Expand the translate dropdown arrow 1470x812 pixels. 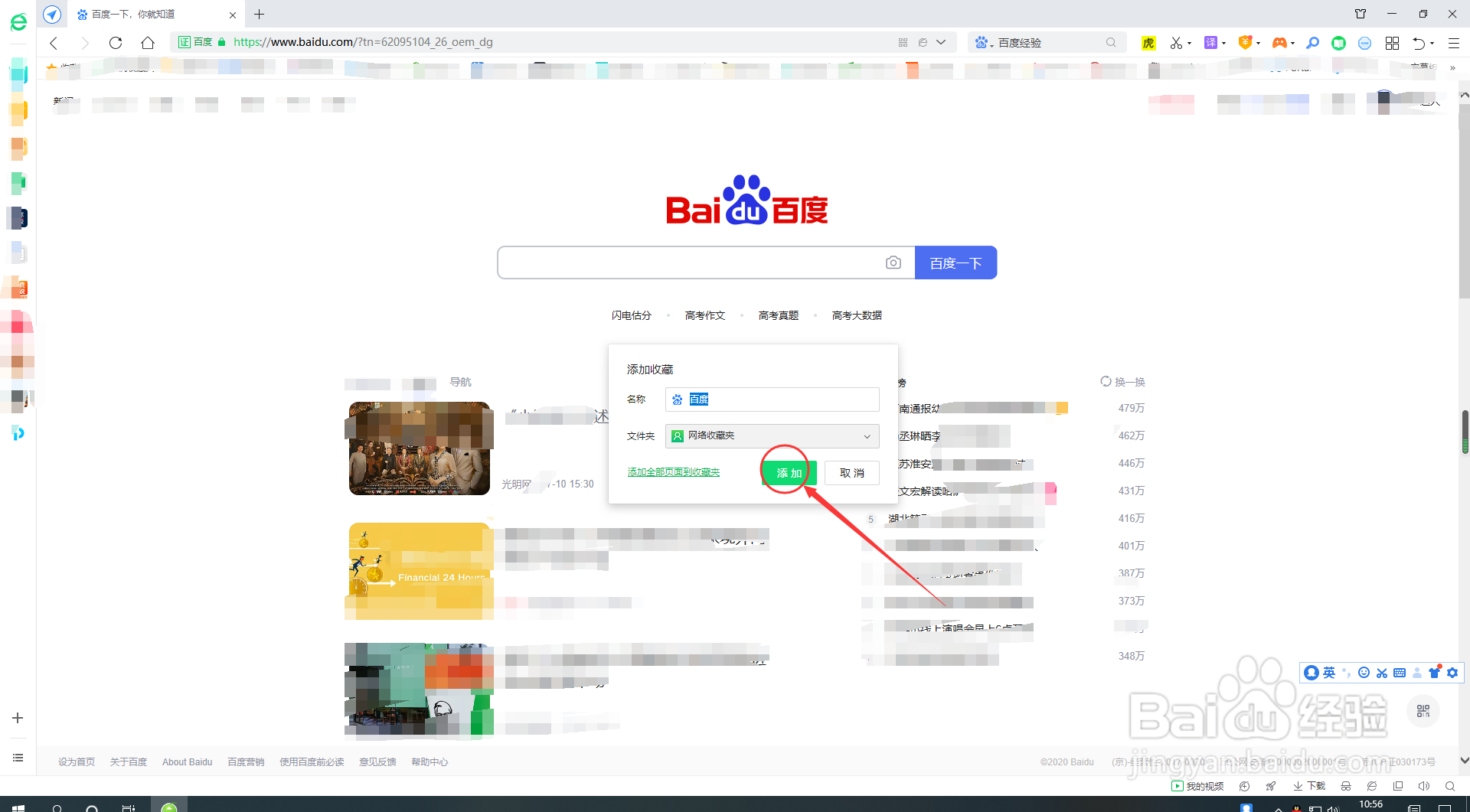(x=1223, y=43)
